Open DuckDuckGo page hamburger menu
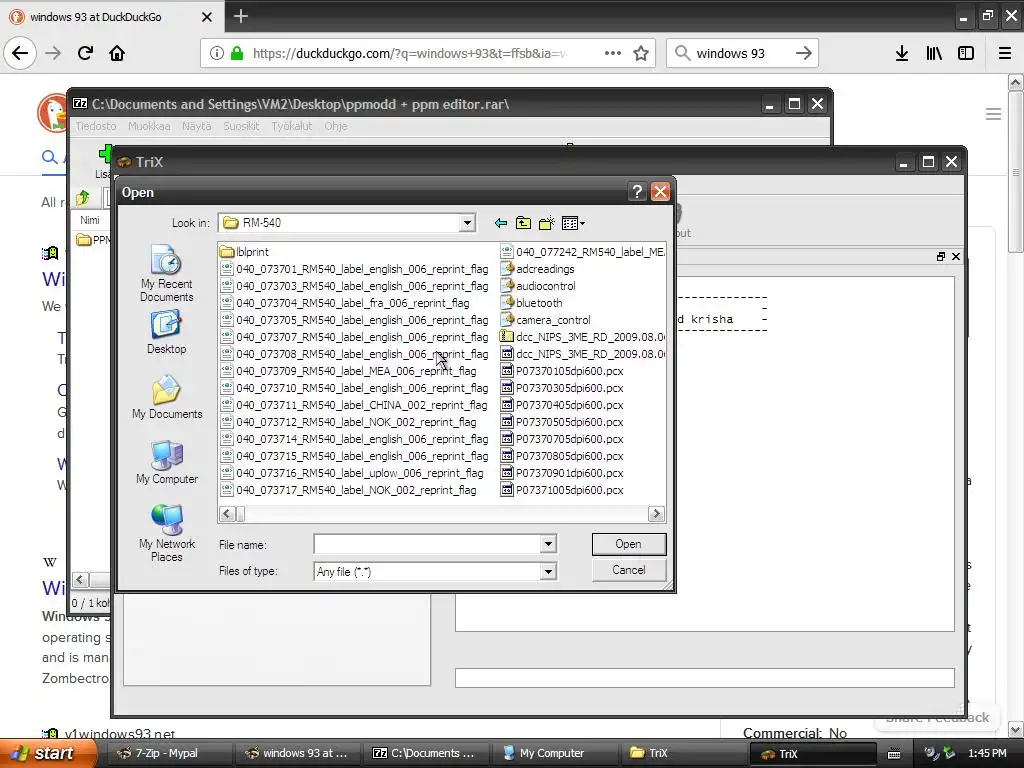1024x768 pixels. pos(993,114)
